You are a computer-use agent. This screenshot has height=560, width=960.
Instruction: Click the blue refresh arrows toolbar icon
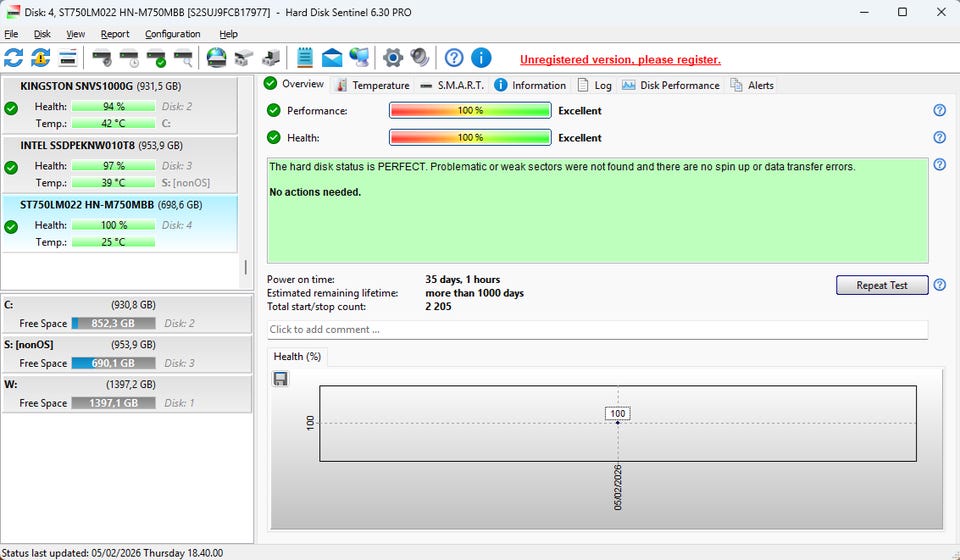click(14, 58)
